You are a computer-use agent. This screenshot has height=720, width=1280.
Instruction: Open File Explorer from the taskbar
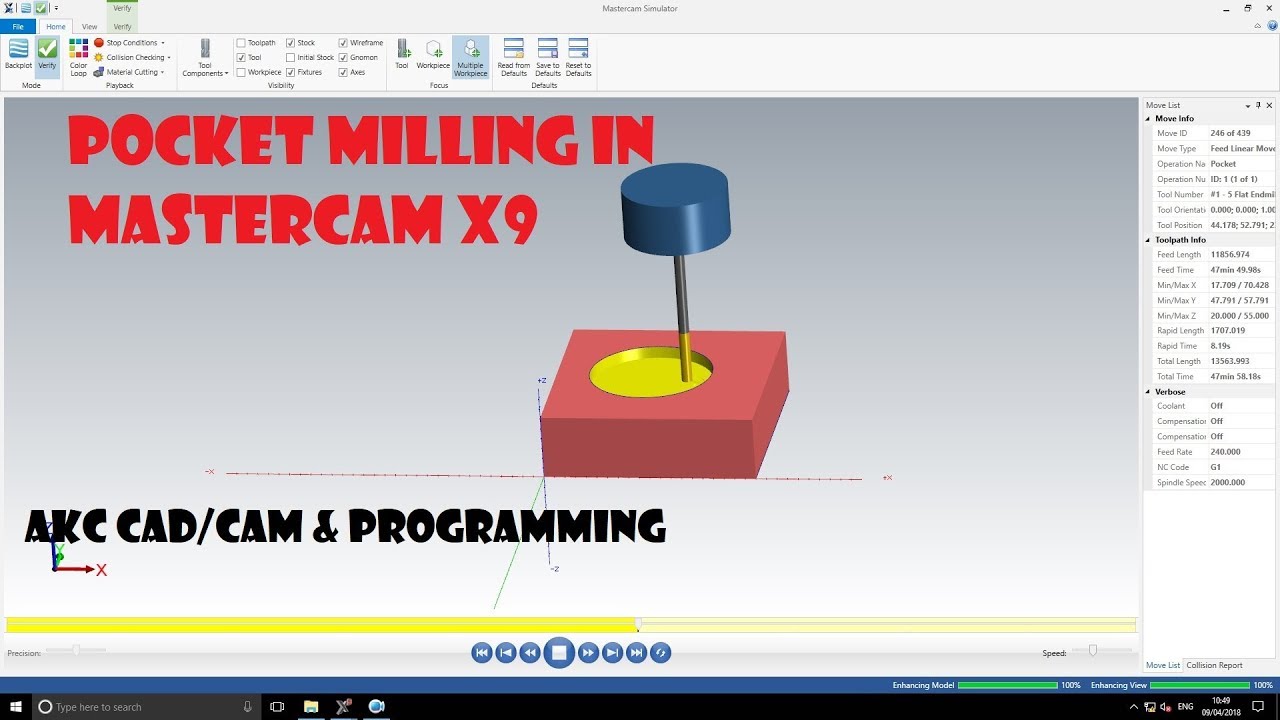(x=311, y=707)
